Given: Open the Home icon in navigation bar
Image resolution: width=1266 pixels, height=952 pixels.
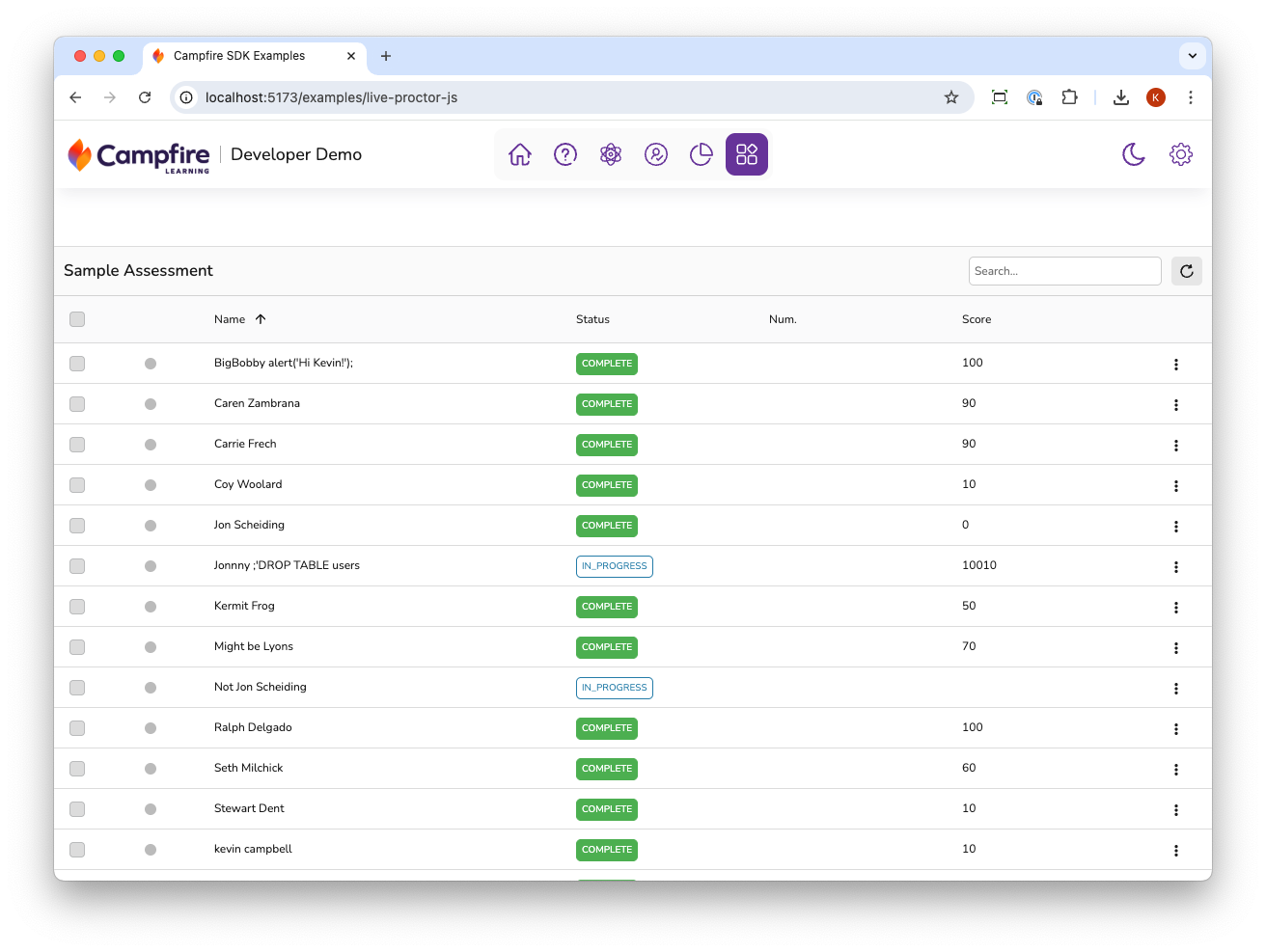Looking at the screenshot, I should (x=520, y=154).
